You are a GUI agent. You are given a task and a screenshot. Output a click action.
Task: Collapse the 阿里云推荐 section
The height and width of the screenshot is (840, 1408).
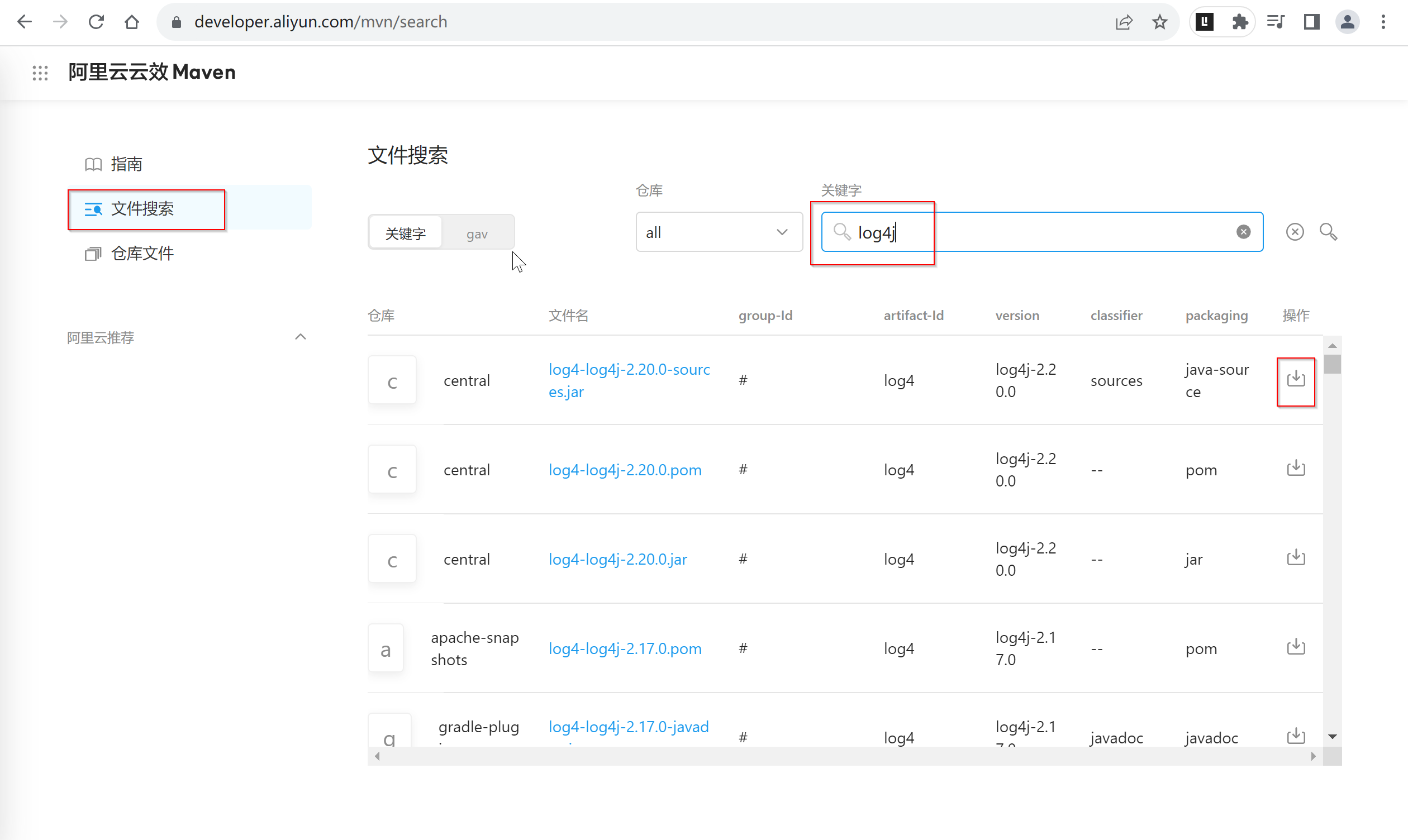coord(300,337)
